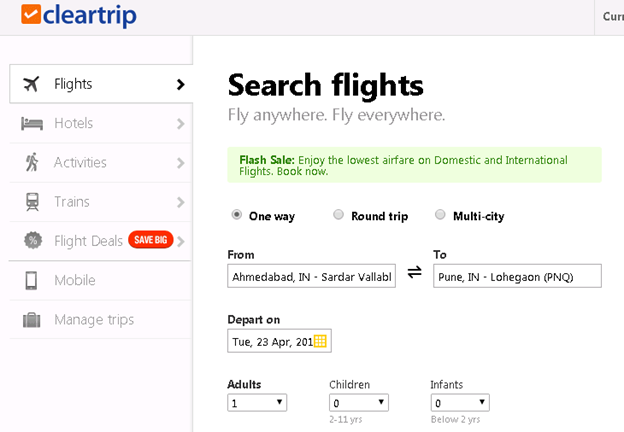Open the Children count dropdown

coord(359,403)
